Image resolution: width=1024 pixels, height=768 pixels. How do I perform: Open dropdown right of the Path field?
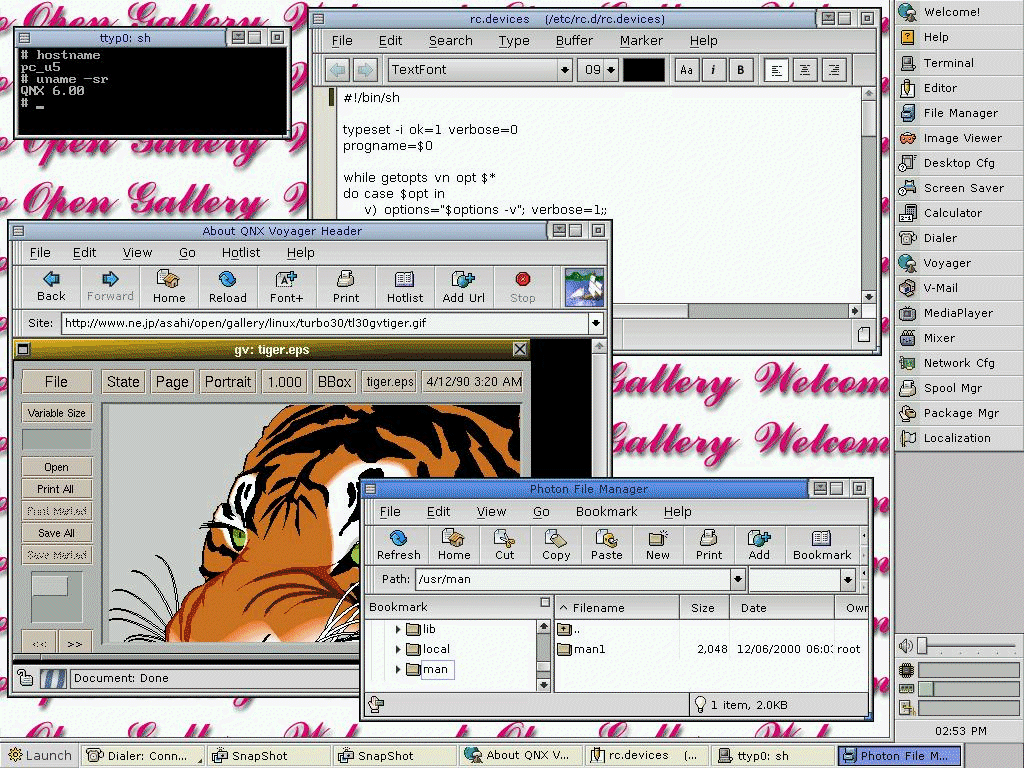tap(847, 579)
